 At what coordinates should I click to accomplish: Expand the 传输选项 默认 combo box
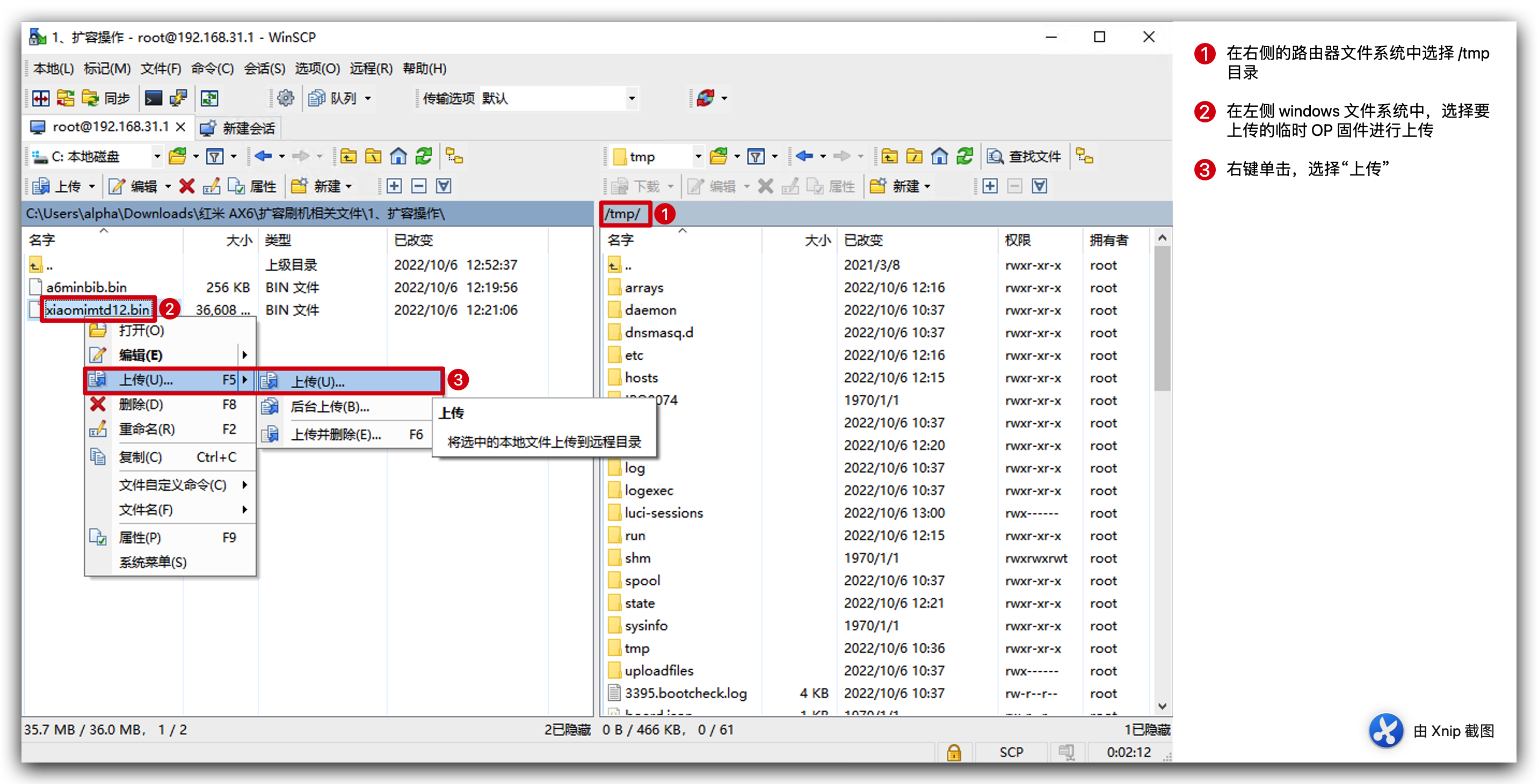(x=632, y=98)
